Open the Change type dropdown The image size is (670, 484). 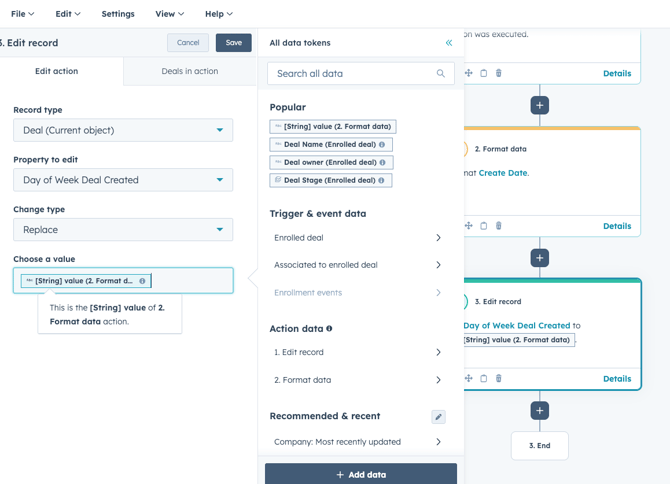tap(123, 230)
